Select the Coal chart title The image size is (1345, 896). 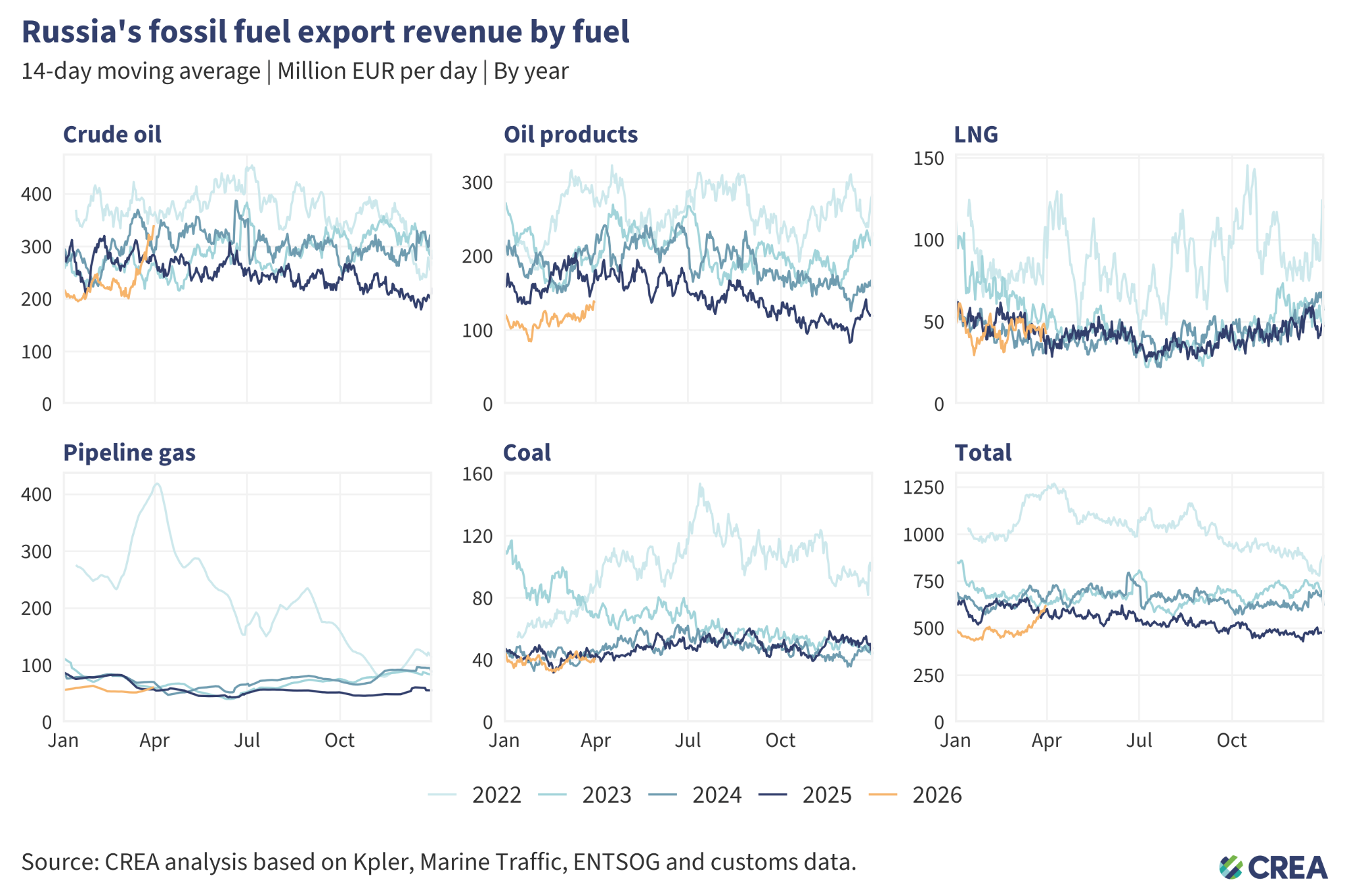tap(527, 452)
